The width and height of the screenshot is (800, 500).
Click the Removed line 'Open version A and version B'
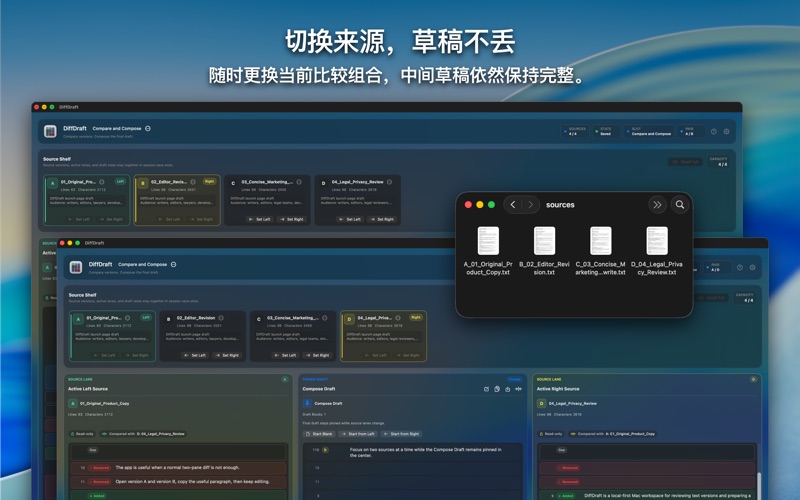179,481
